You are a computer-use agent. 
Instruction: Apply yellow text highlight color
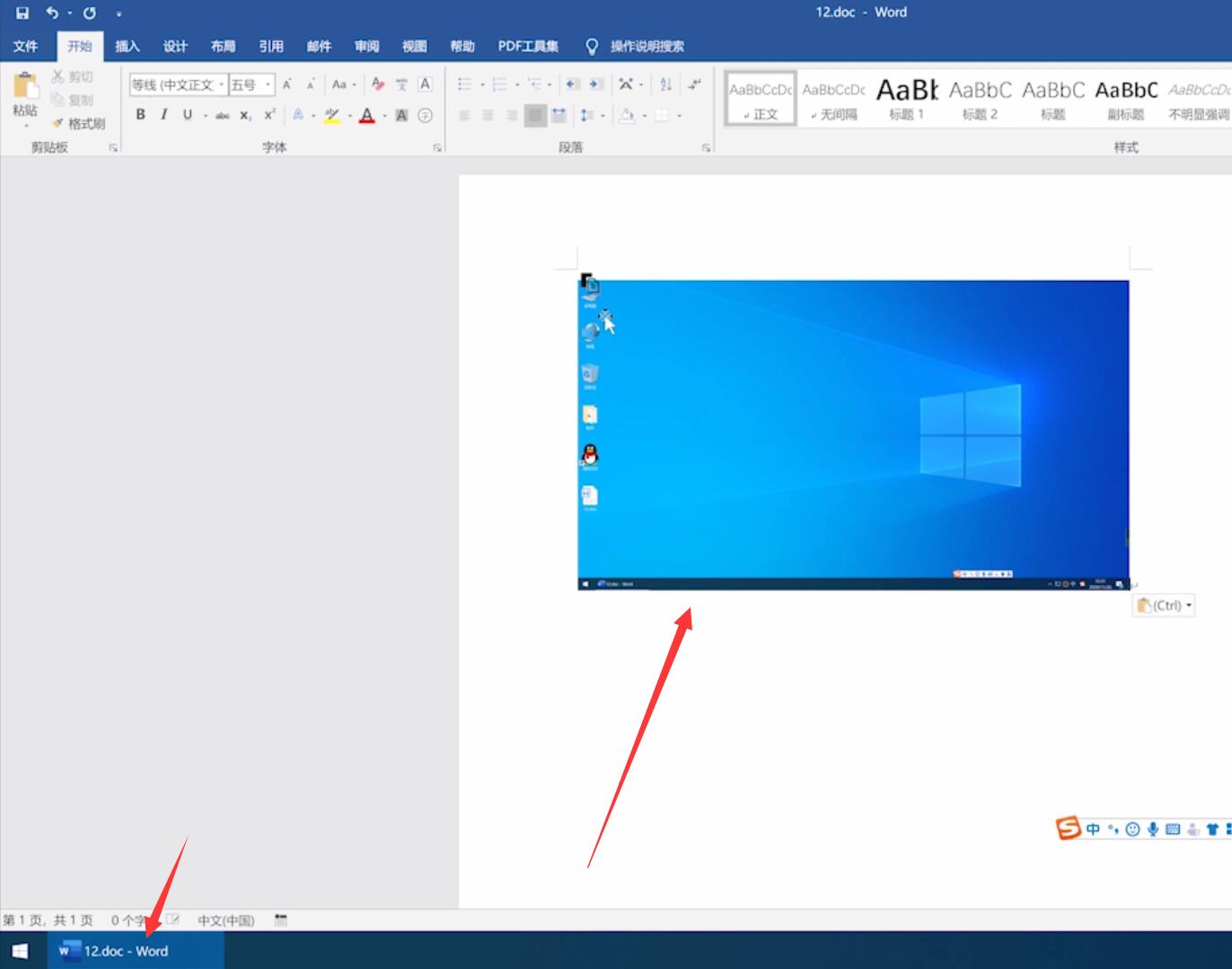click(332, 114)
